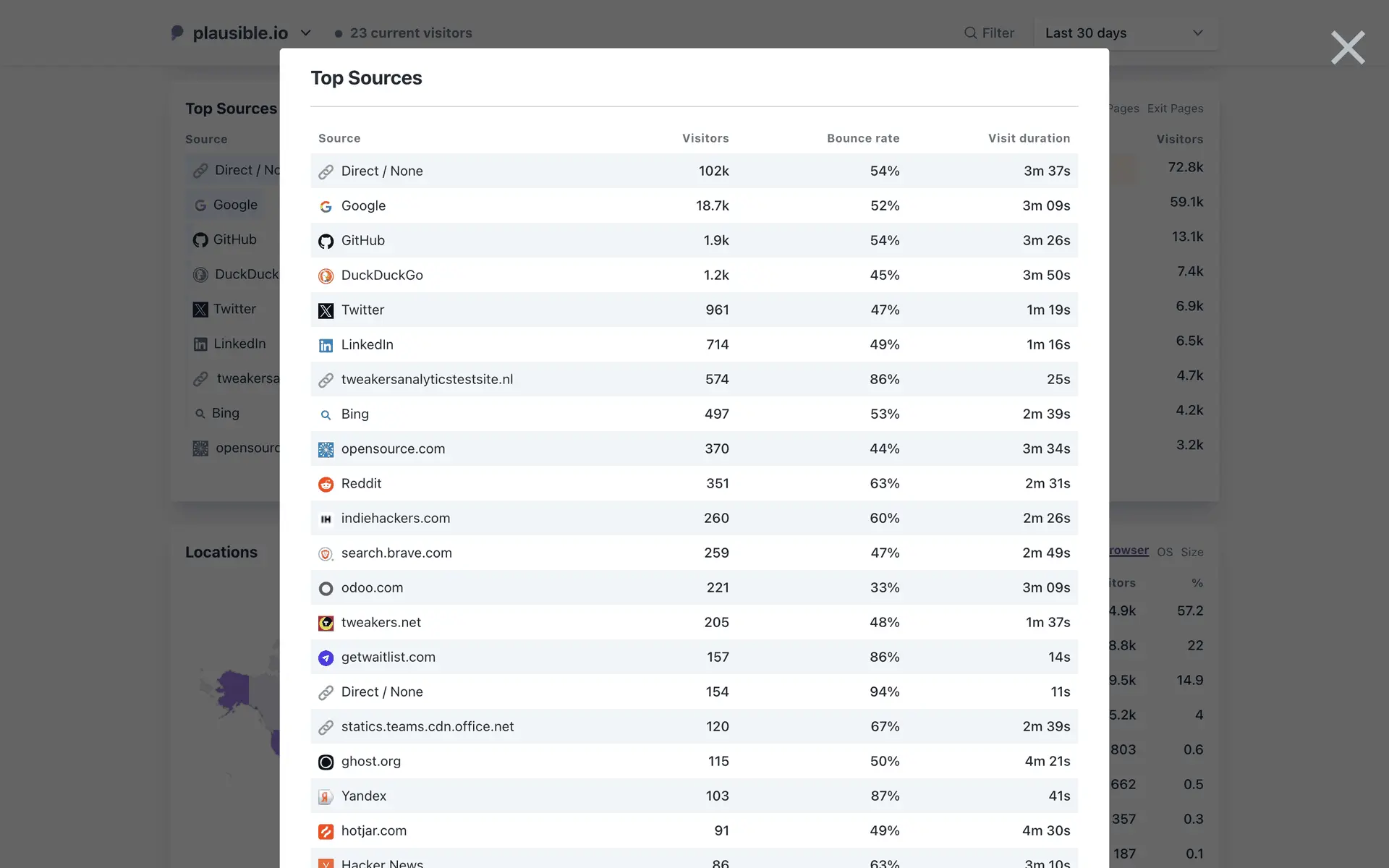
Task: Open the Last 30 days date dropdown
Action: click(1124, 33)
